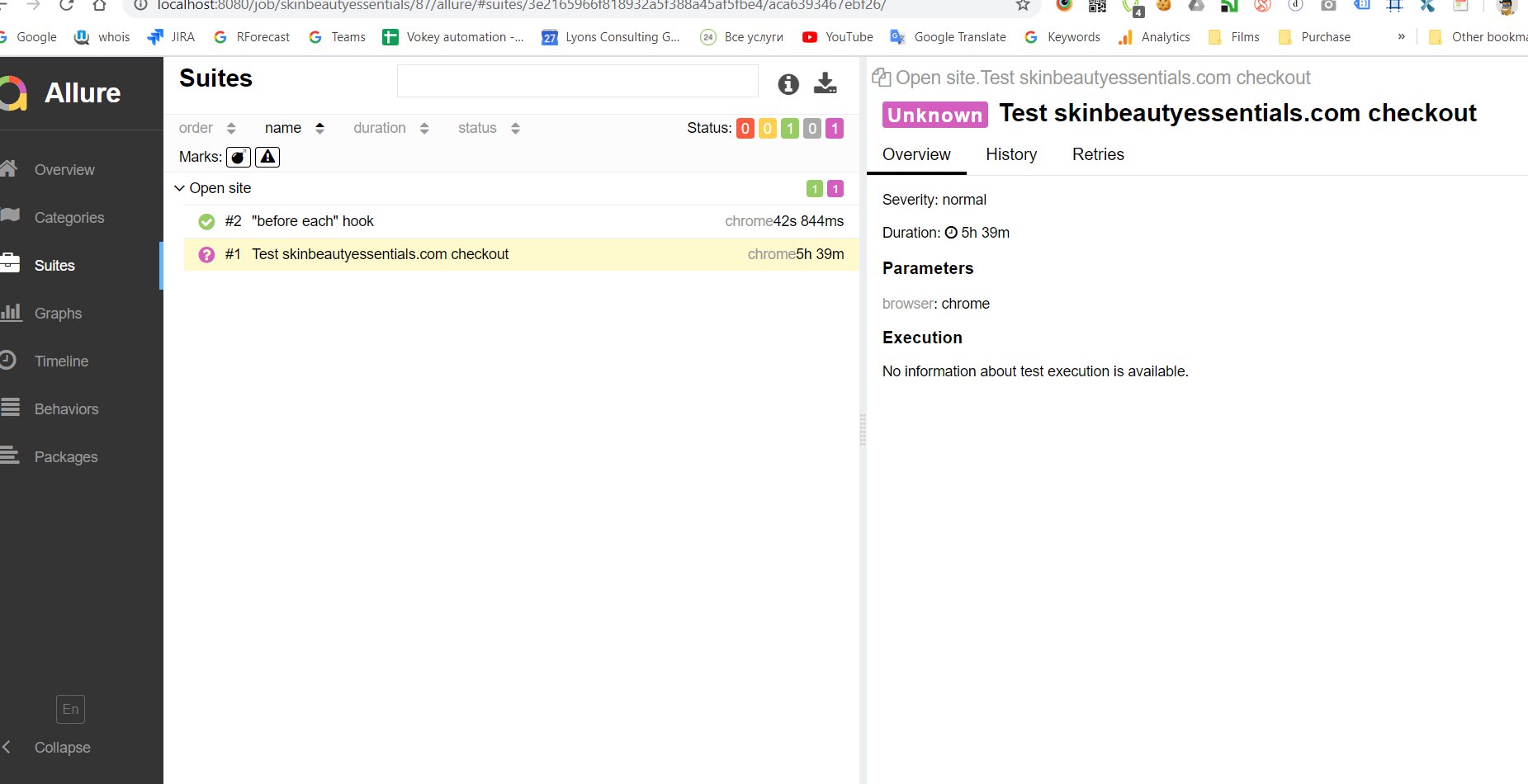Screen dimensions: 1528x784
Task: Collapse the Allure sidebar
Action: (x=48, y=748)
